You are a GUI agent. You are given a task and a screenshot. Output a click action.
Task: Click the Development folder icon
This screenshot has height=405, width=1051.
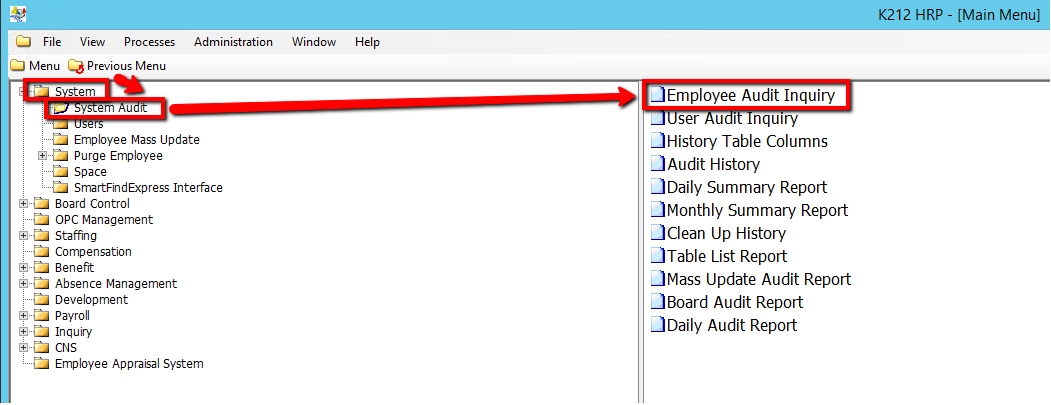coord(42,300)
